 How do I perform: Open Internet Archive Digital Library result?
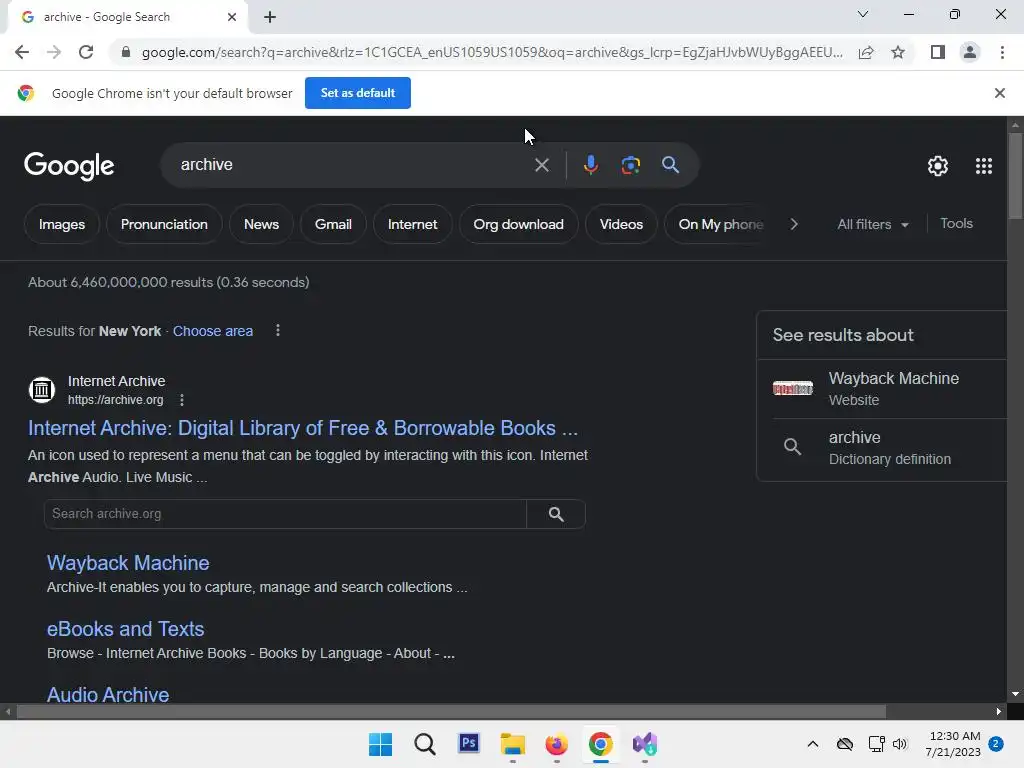coord(303,428)
